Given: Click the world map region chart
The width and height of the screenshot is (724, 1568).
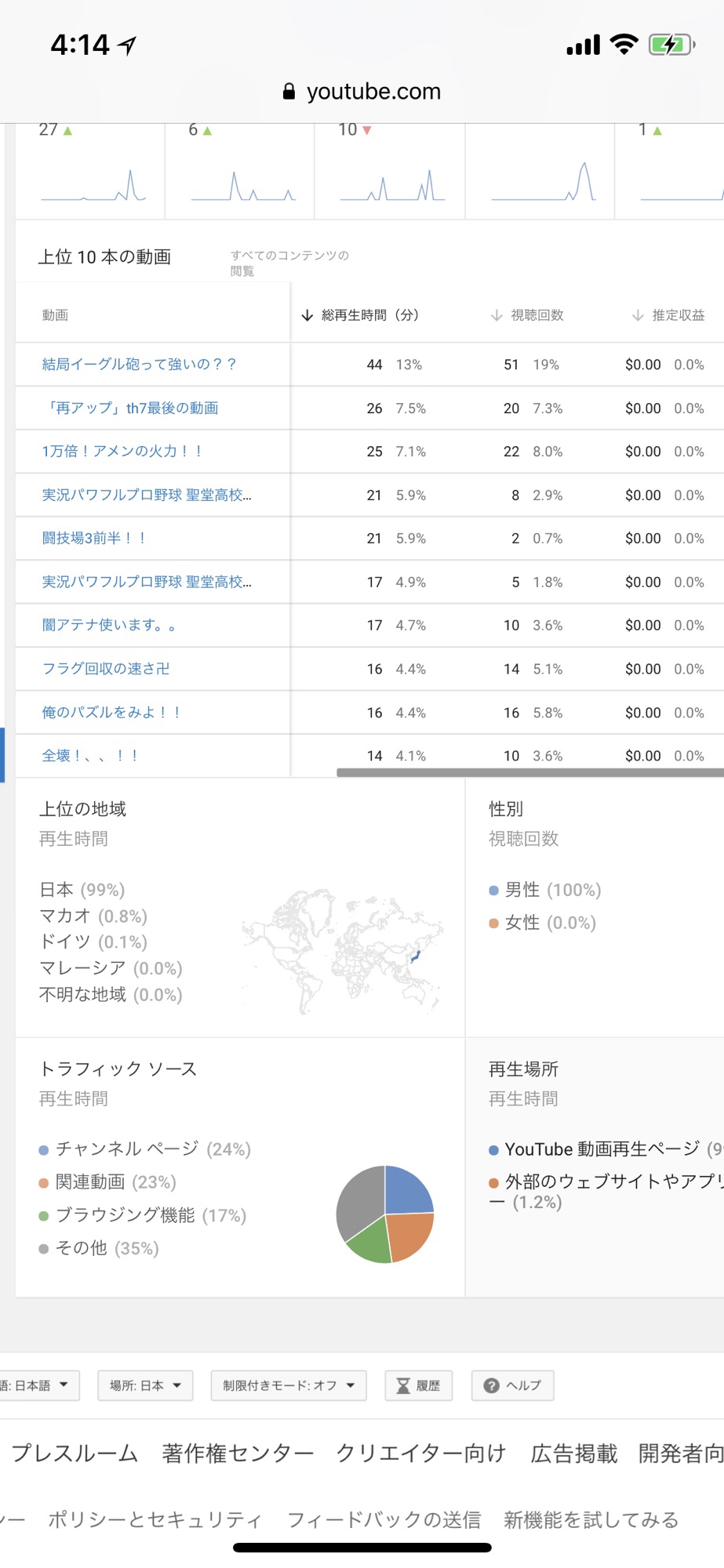Looking at the screenshot, I should [343, 951].
